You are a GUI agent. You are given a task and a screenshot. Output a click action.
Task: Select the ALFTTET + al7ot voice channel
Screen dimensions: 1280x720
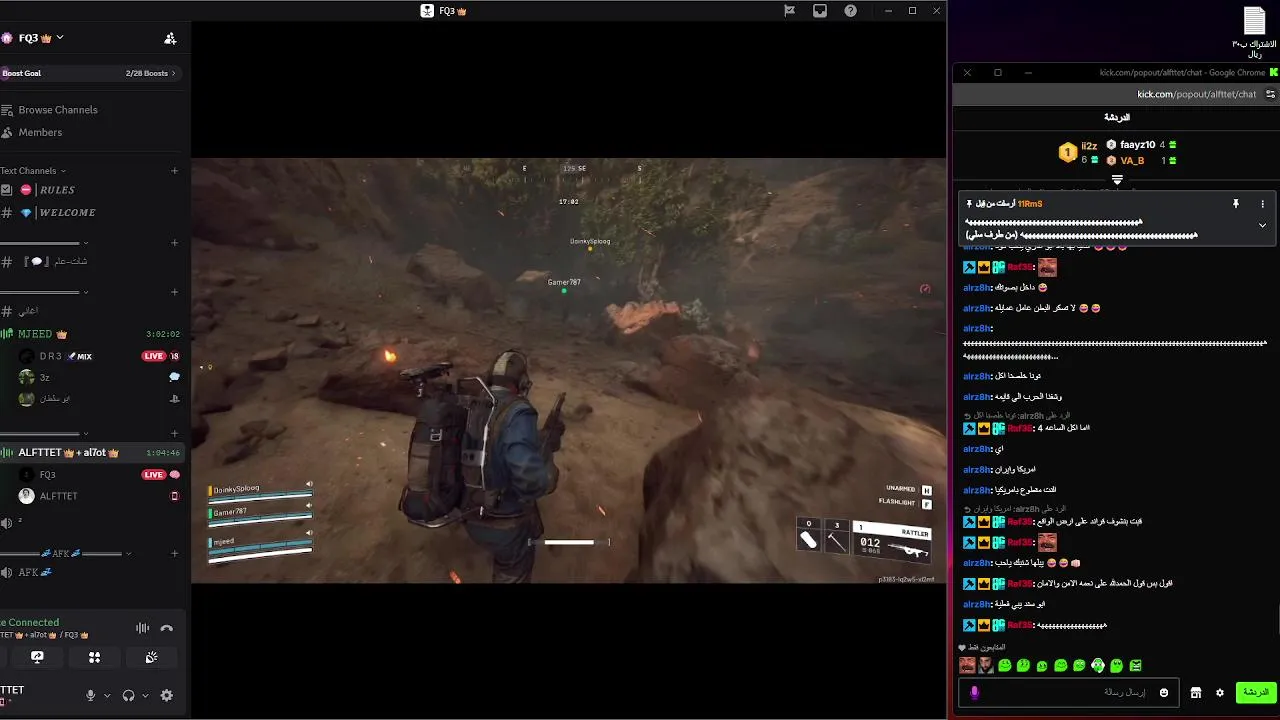(x=90, y=453)
